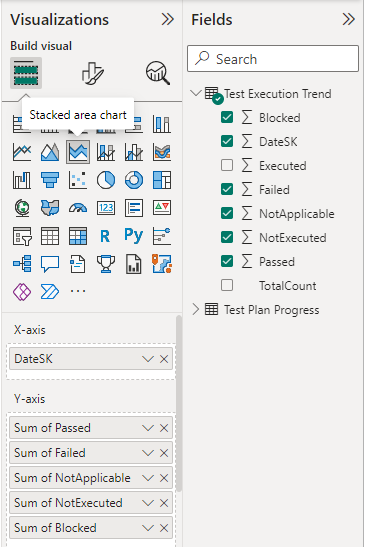Select the Key influencers visual
365x548 pixels.
coord(162,236)
